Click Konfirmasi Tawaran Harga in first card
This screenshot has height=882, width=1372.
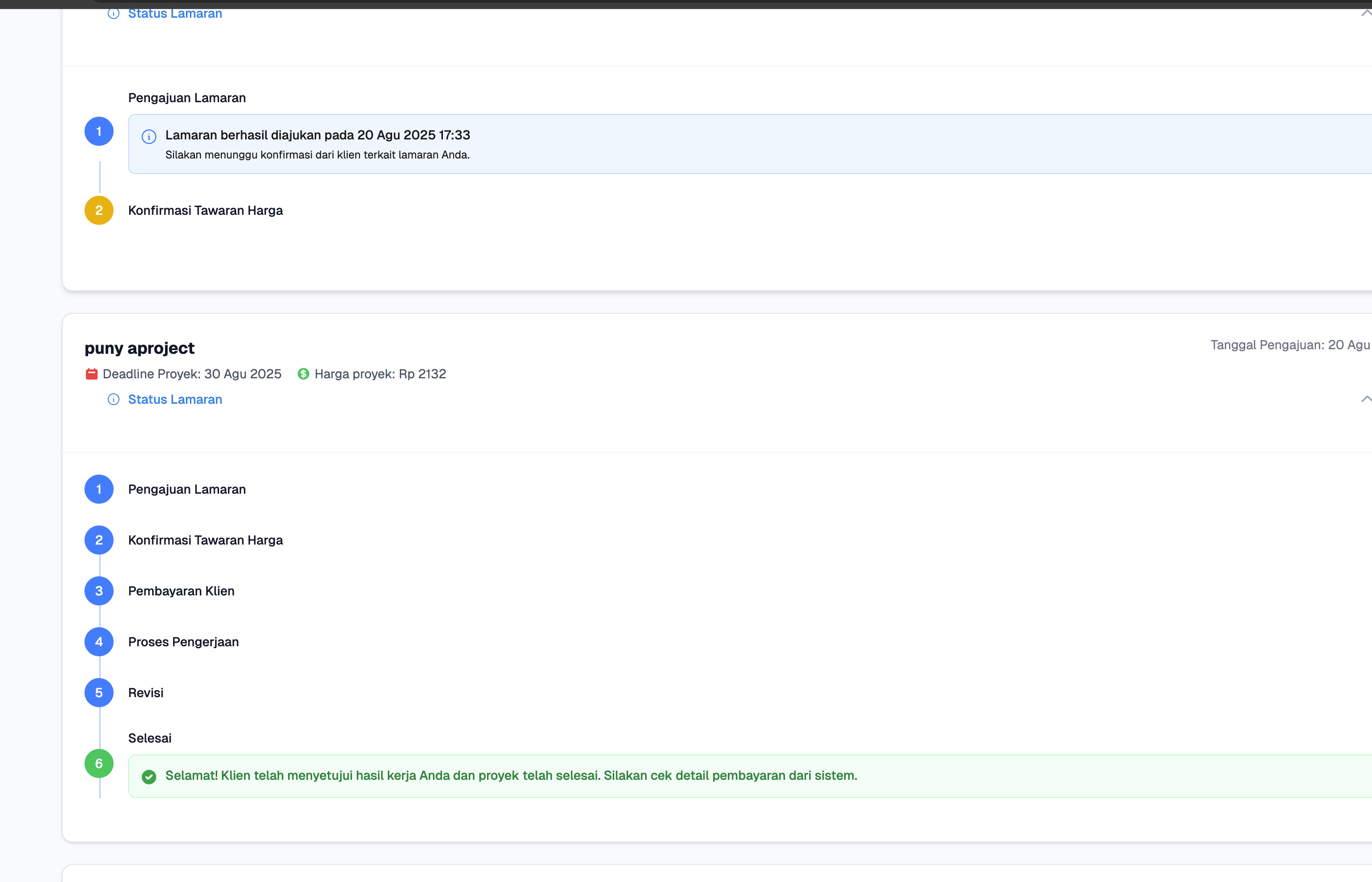pos(205,210)
